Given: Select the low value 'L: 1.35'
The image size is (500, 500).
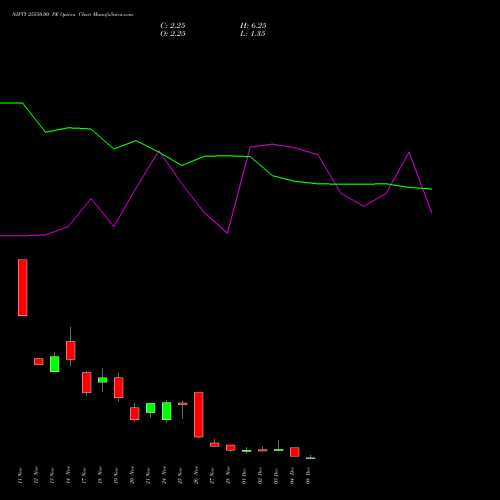Looking at the screenshot, I should 253,34.
